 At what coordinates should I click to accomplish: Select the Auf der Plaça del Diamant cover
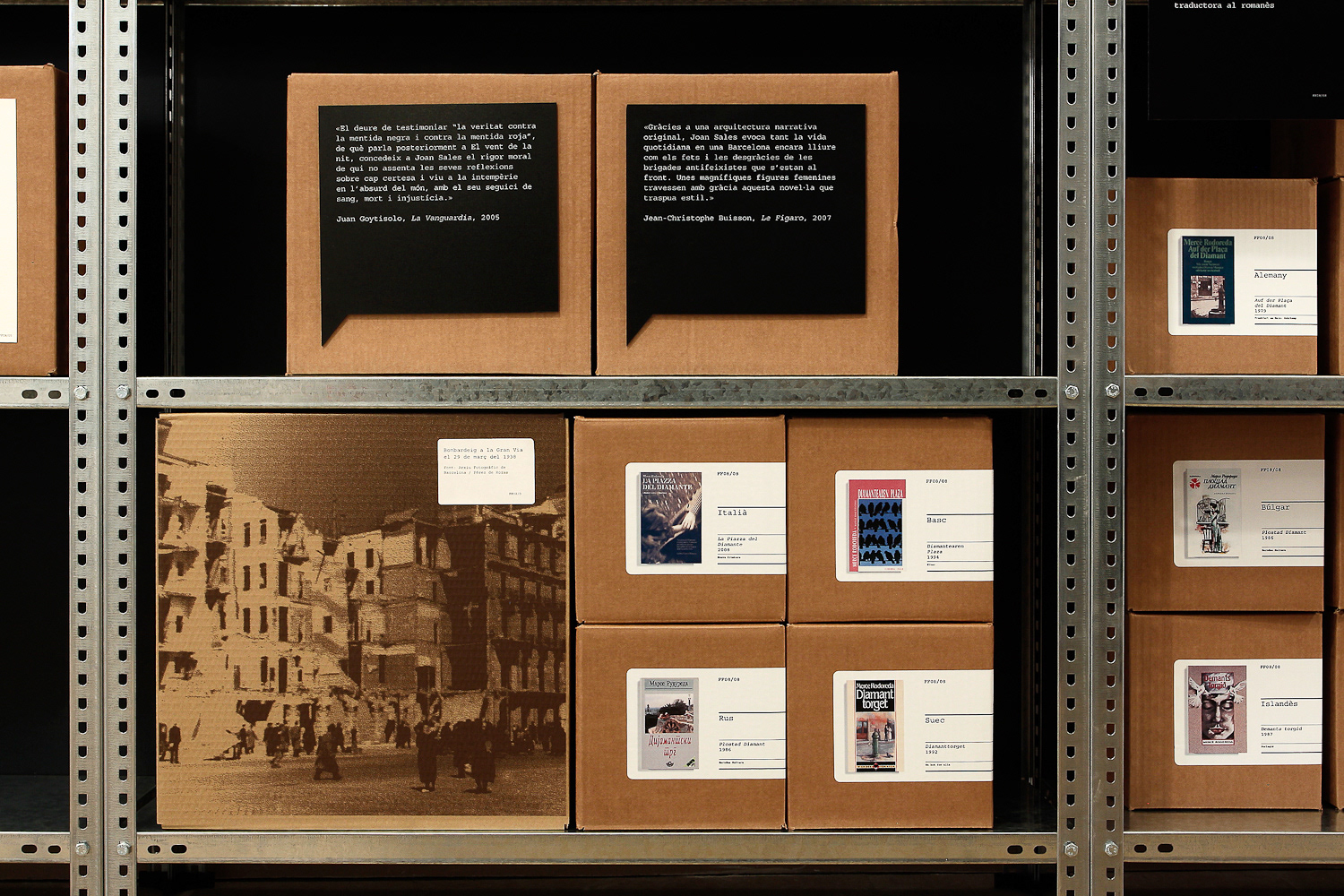[1208, 280]
